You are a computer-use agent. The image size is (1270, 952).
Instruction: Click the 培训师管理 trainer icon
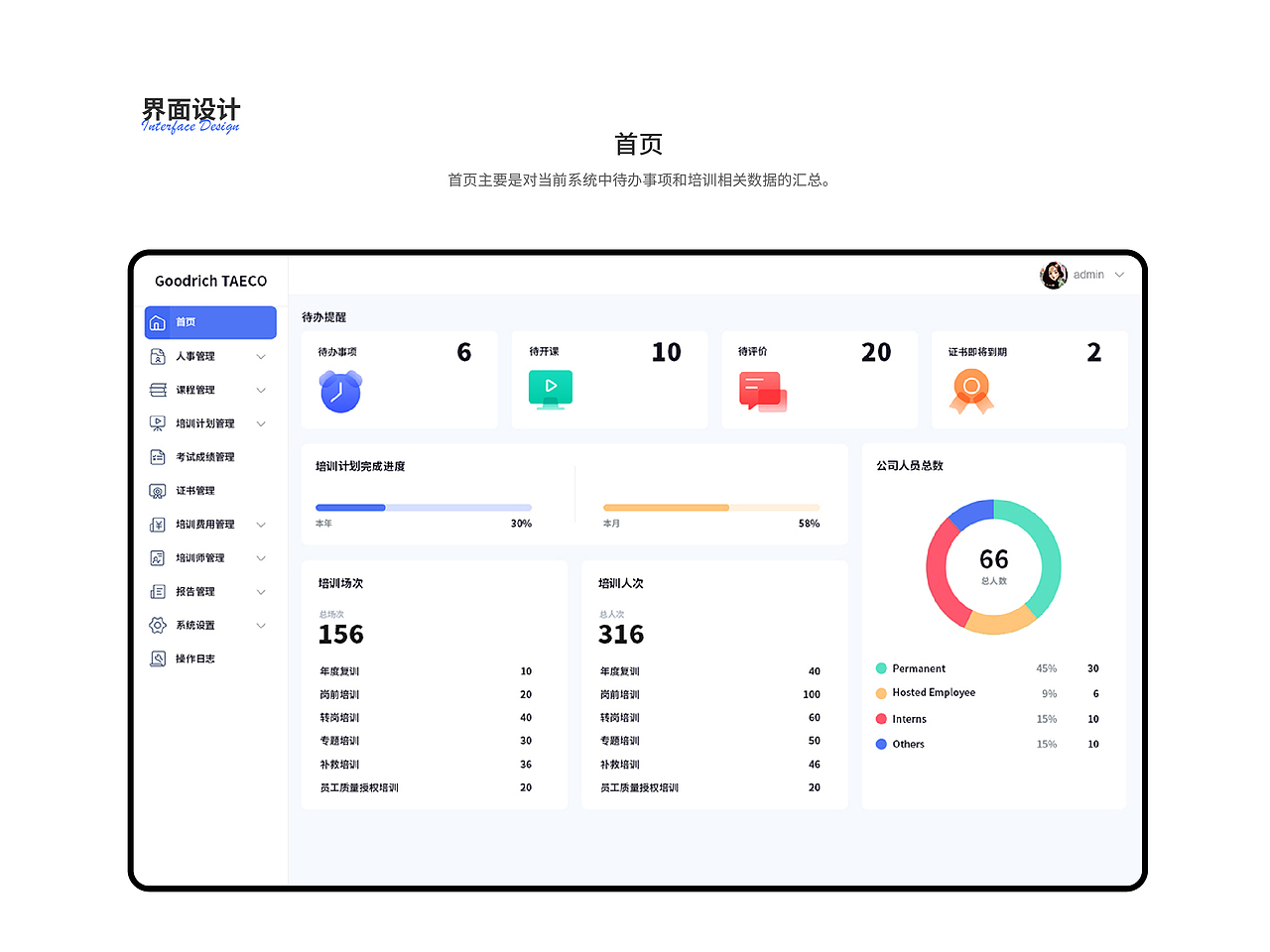tap(157, 559)
